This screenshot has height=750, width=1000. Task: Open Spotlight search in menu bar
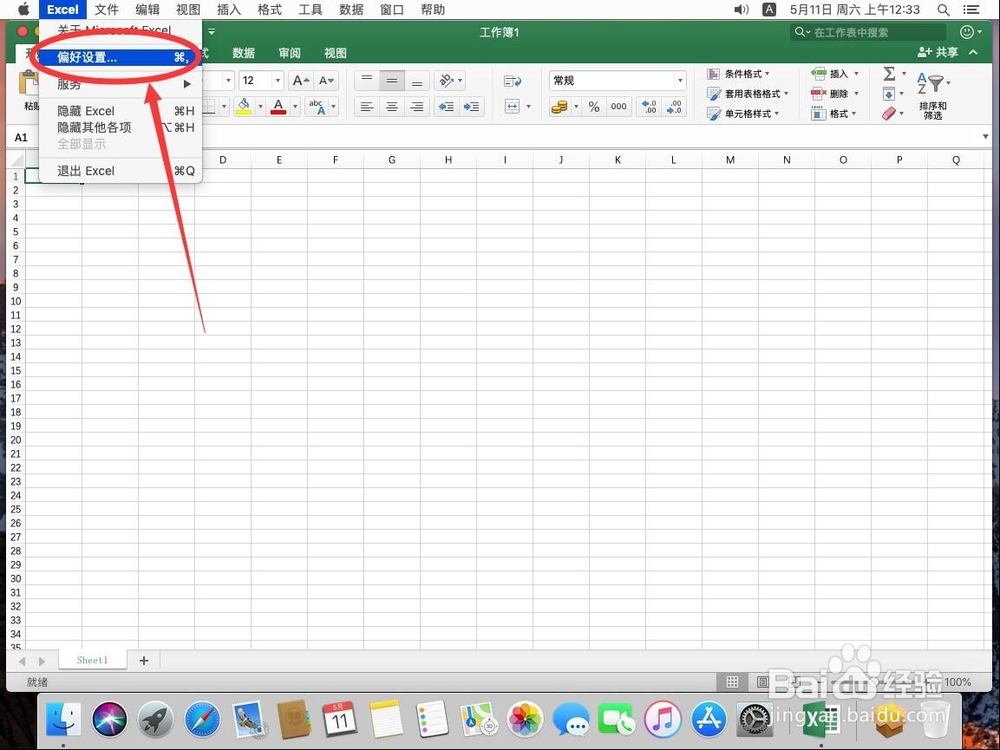943,10
